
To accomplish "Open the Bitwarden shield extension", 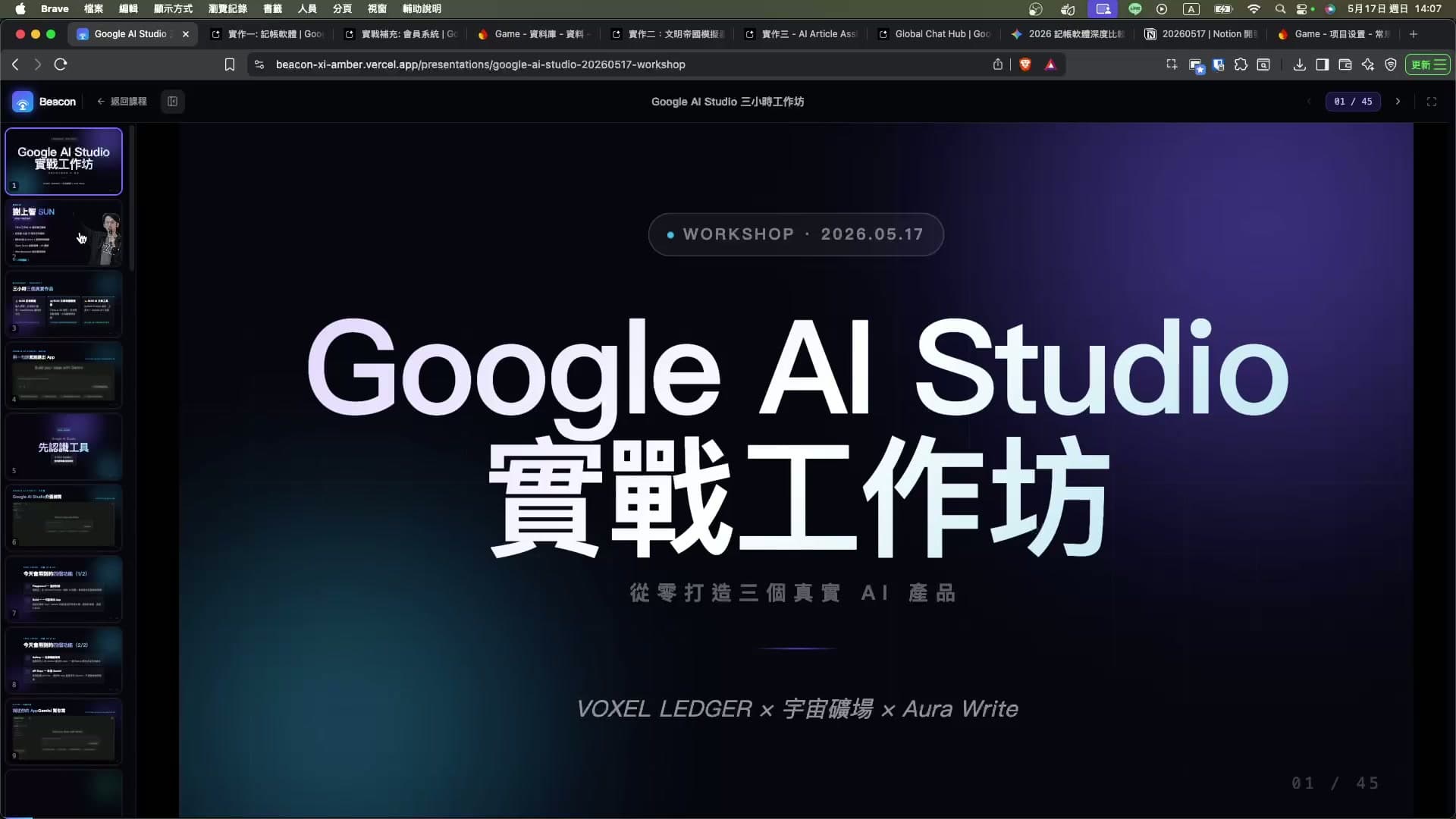I will (1219, 64).
